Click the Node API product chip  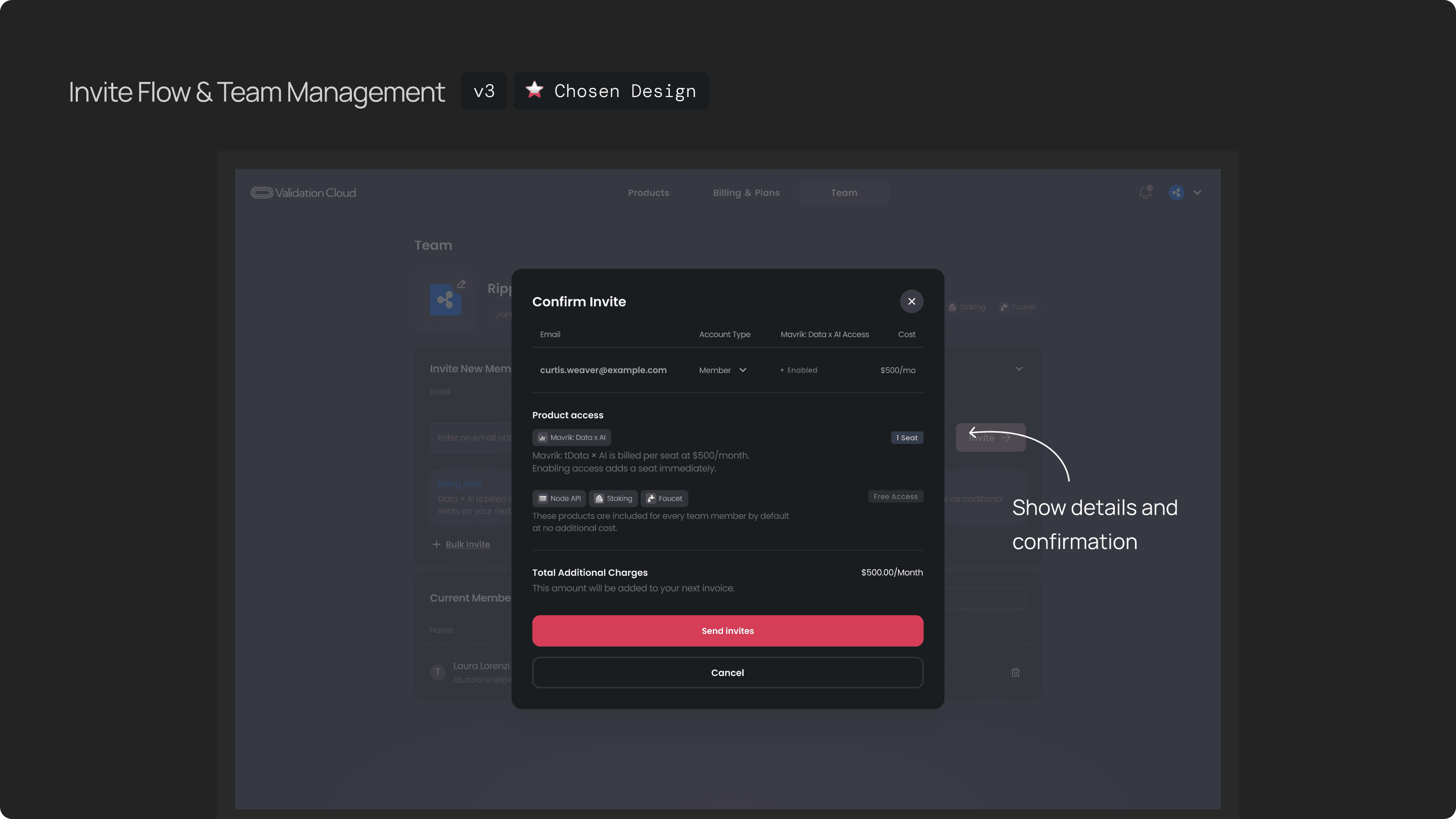tap(559, 498)
